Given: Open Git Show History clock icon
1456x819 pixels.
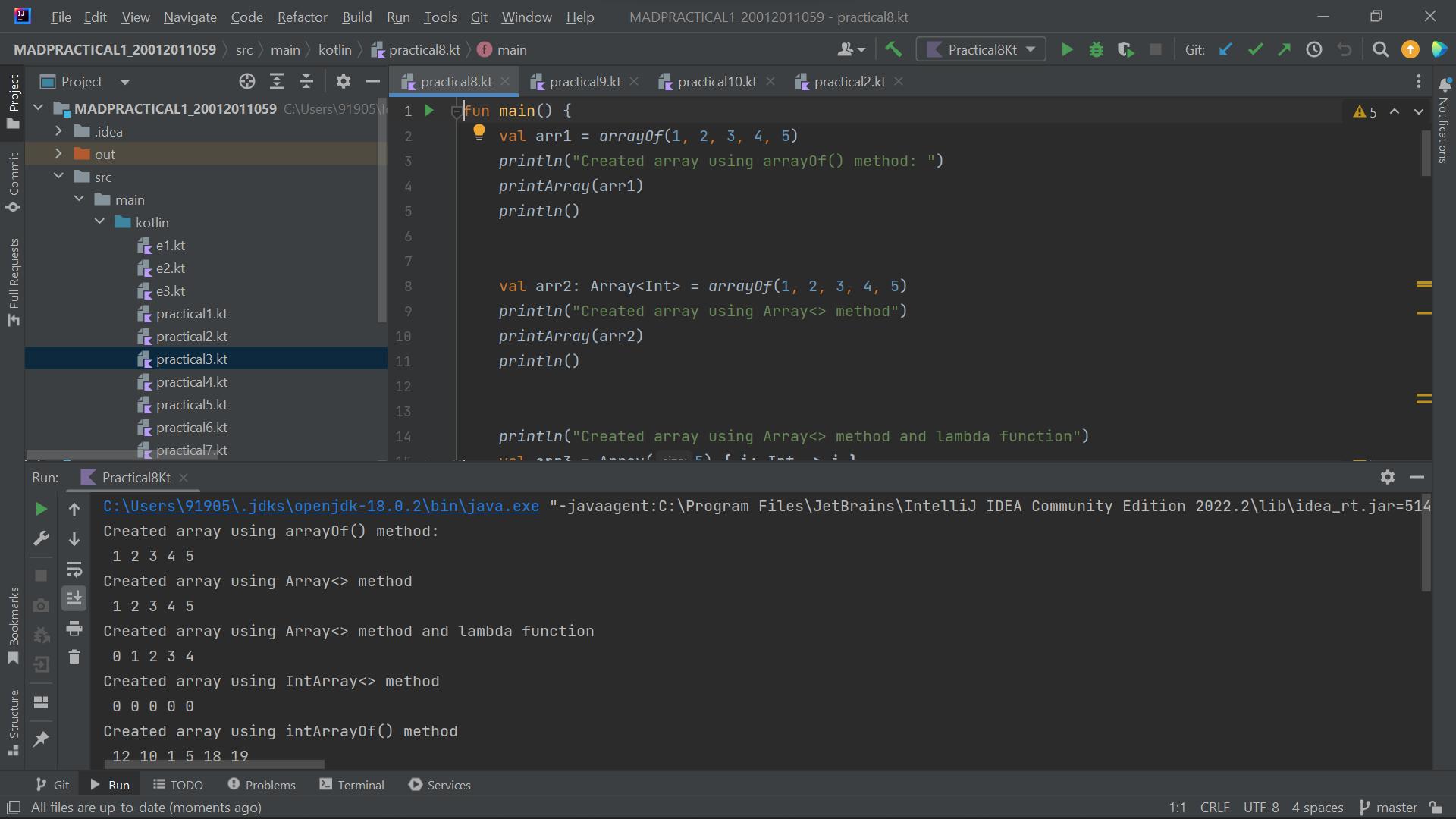Looking at the screenshot, I should [1314, 50].
